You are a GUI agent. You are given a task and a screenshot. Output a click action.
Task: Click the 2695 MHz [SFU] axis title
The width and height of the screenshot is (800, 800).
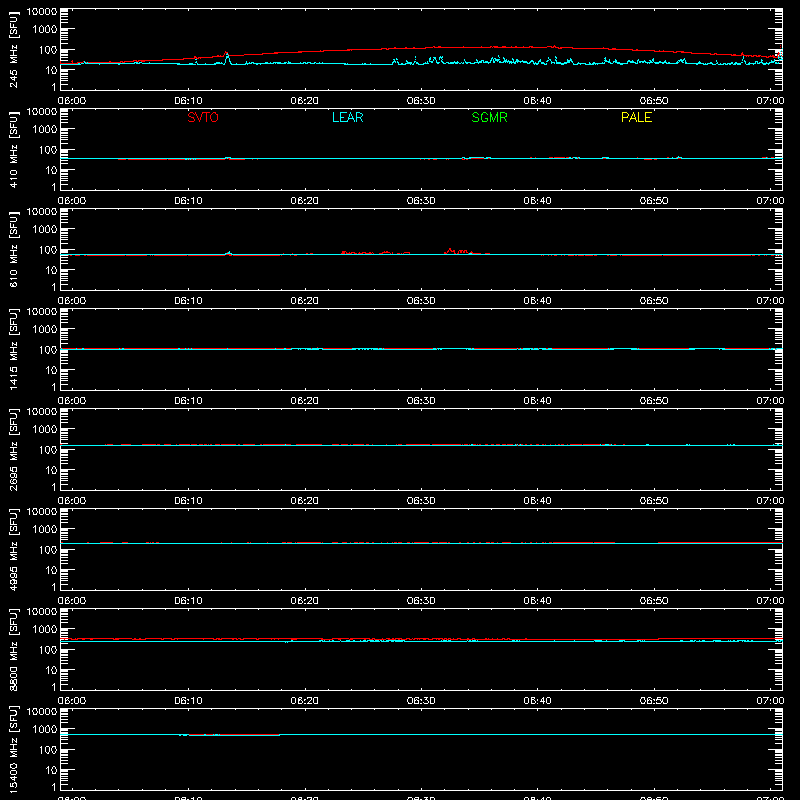[x=14, y=450]
